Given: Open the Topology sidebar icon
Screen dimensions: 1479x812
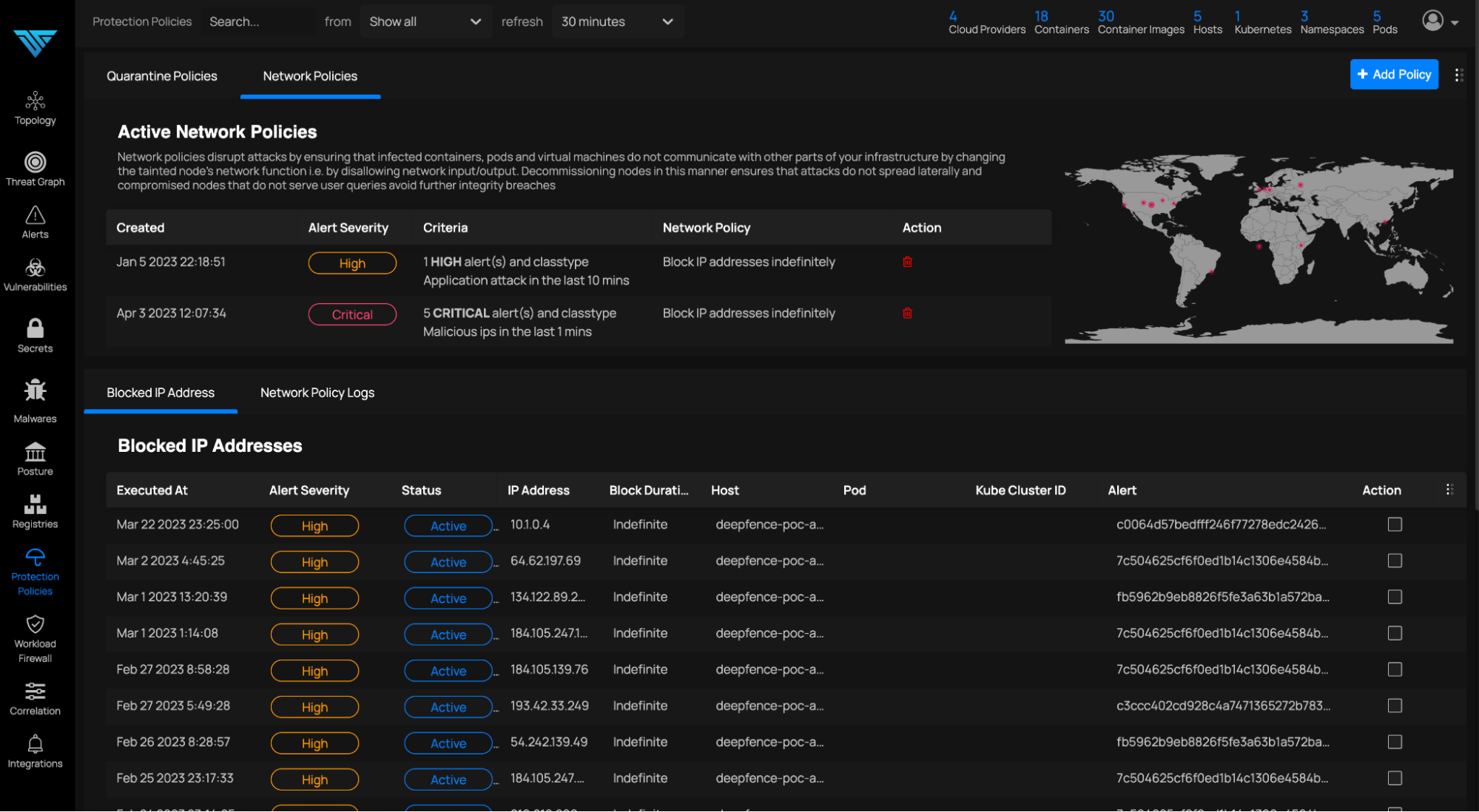Looking at the screenshot, I should pos(35,108).
